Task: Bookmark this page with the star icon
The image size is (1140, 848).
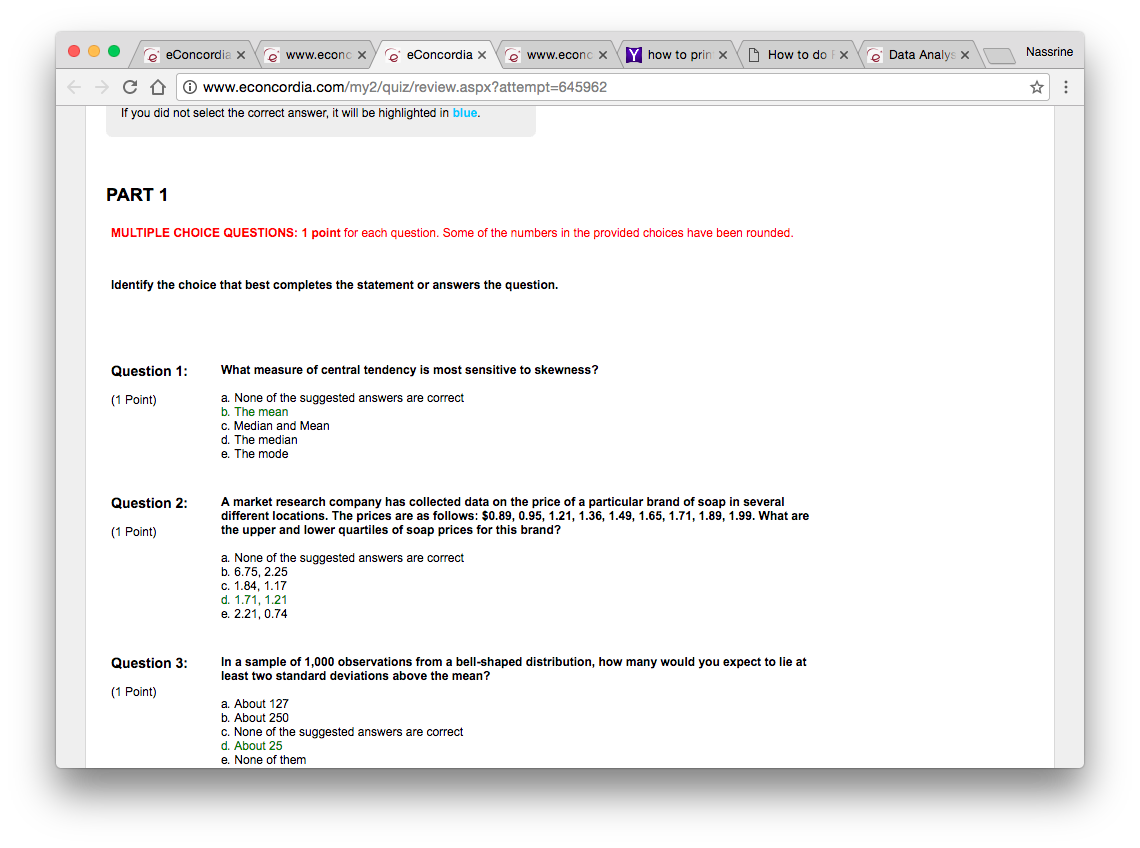Action: (x=1037, y=87)
